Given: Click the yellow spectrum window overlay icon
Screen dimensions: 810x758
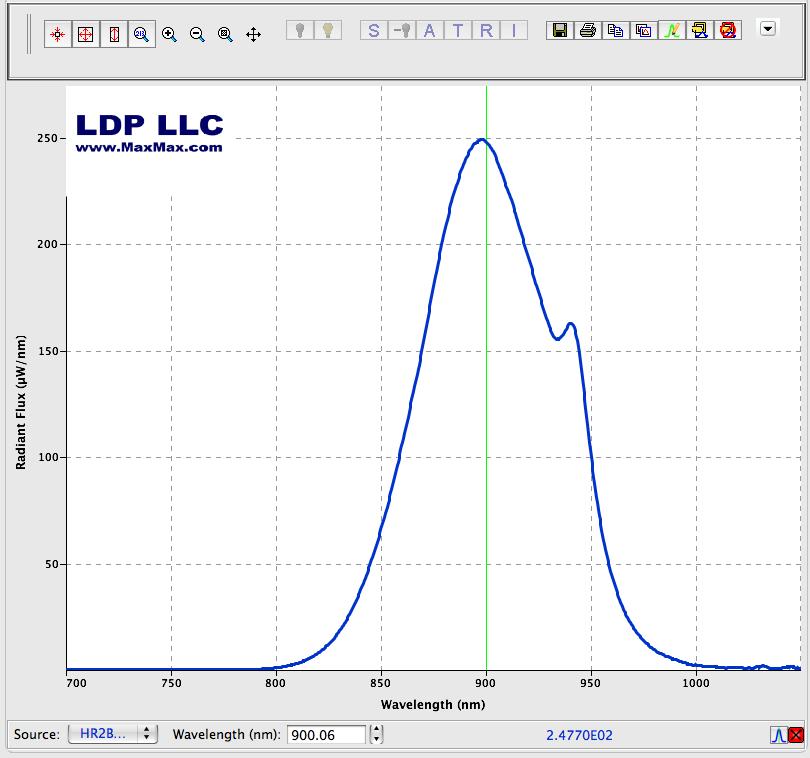Looking at the screenshot, I should (x=700, y=30).
